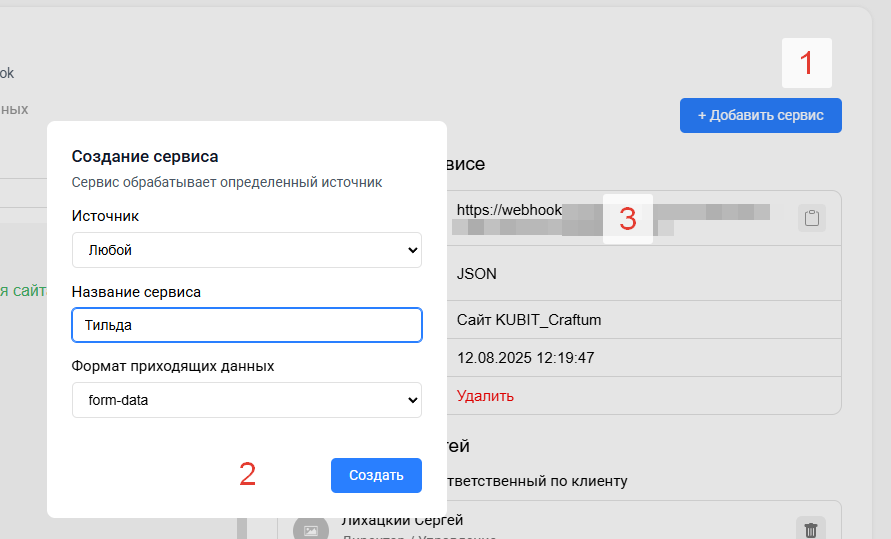Viewport: 891px width, 539px height.
Task: Click the red Удалить link
Action: click(x=485, y=396)
